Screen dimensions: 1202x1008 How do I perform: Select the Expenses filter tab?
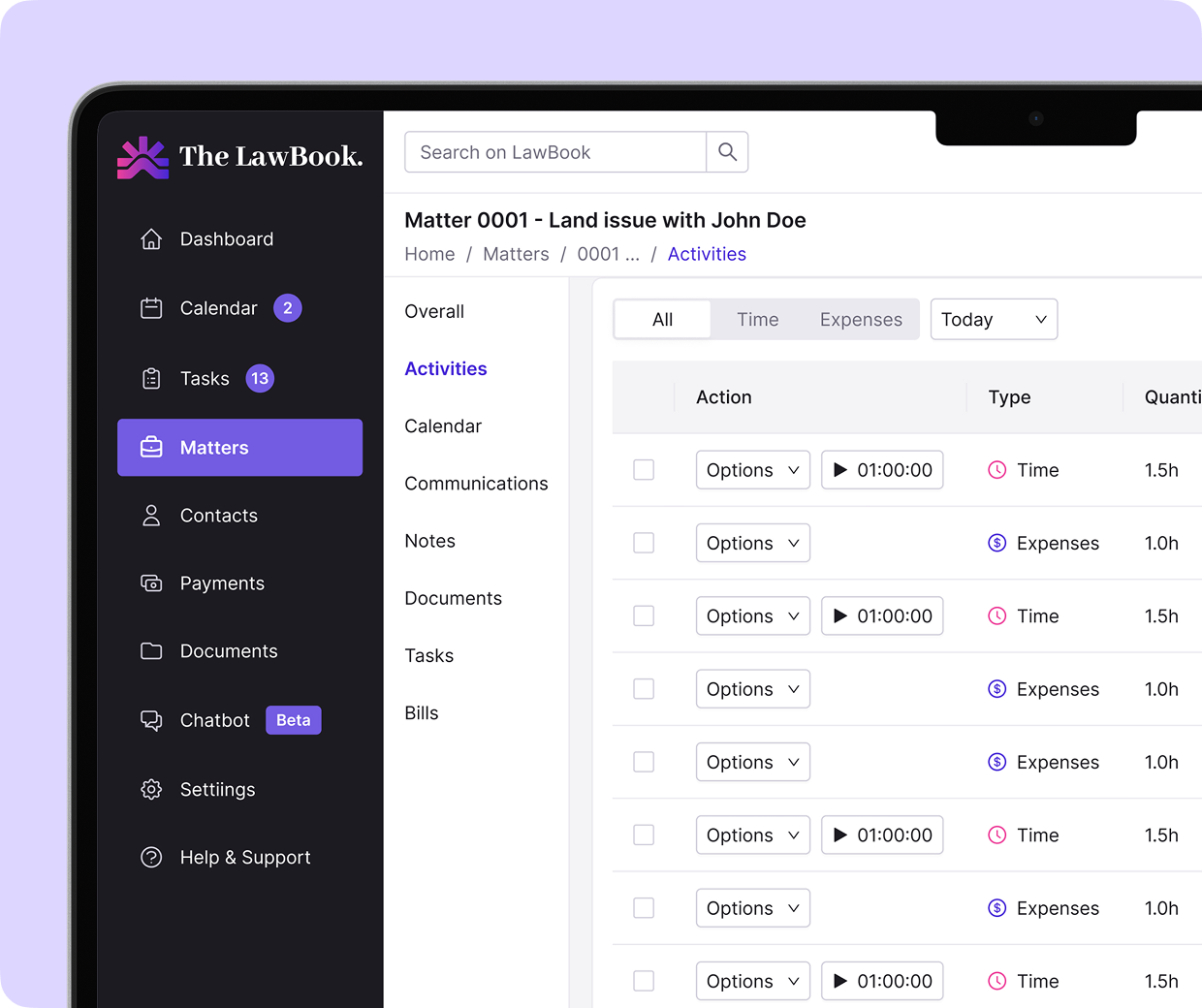[x=861, y=319]
